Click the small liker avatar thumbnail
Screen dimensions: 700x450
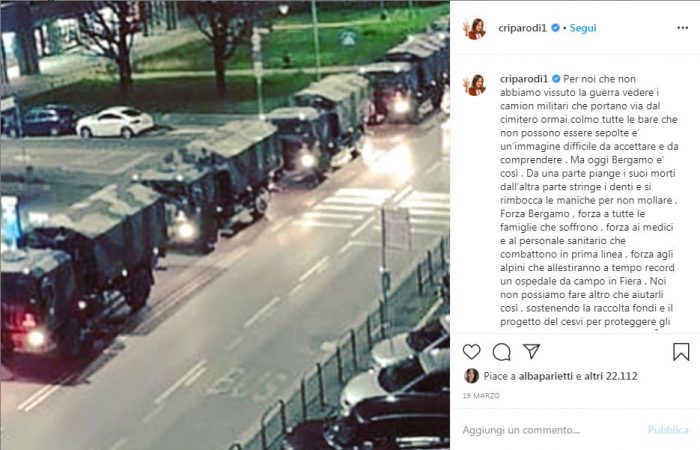click(x=471, y=376)
